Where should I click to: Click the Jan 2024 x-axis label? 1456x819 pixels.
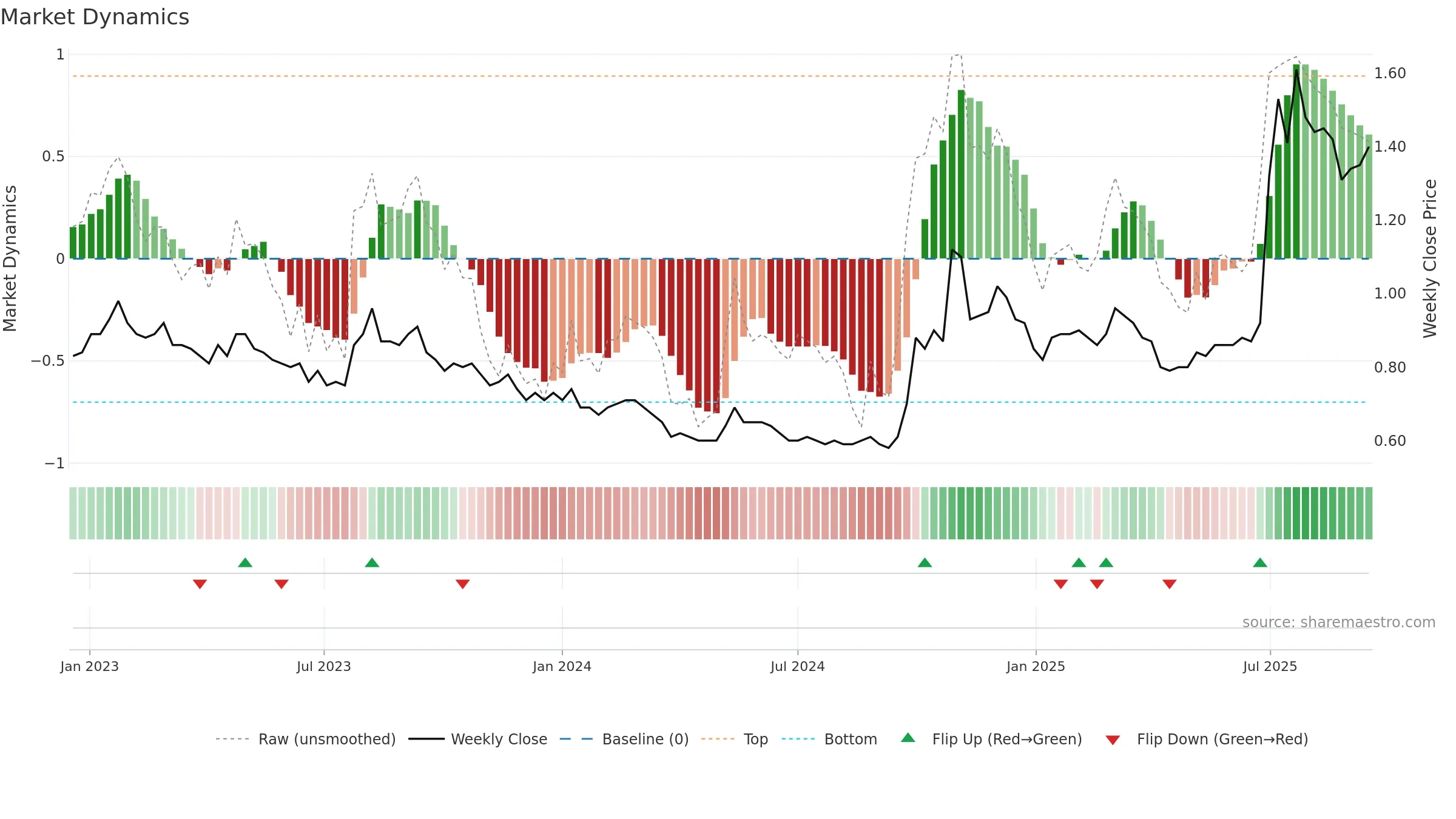(562, 666)
